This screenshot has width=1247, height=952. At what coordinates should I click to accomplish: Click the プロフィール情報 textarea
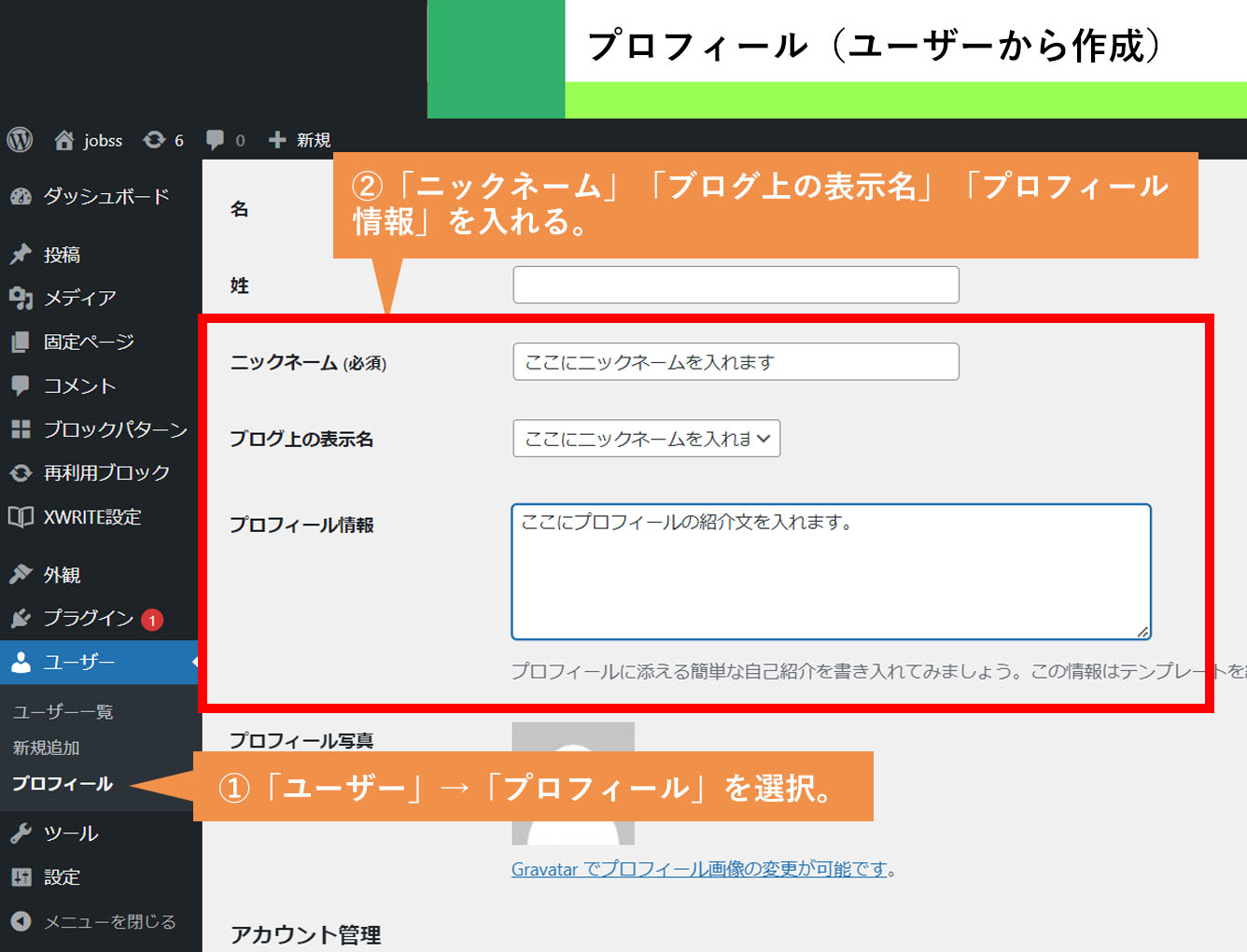click(831, 571)
